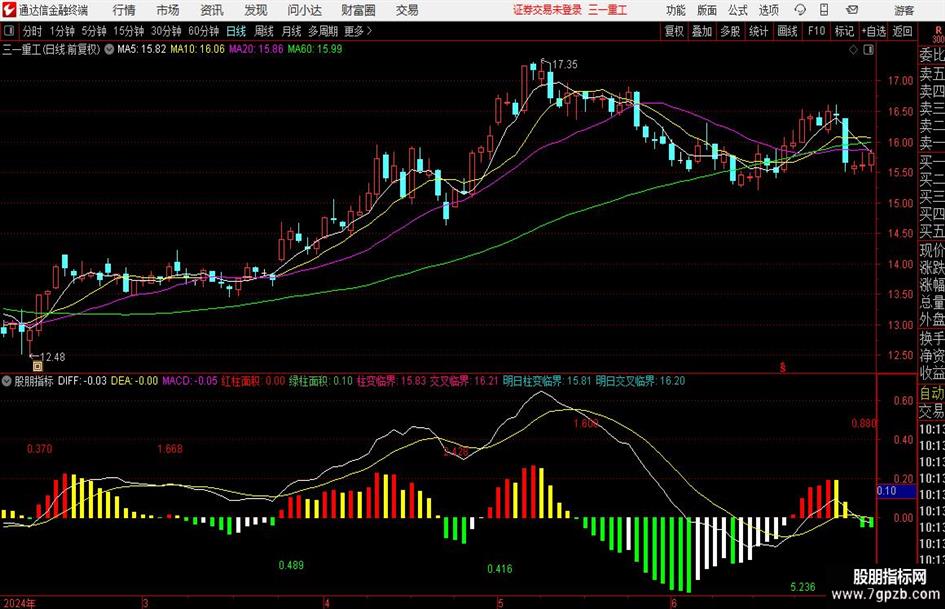Expand the 股朋指标 indicator dropdown arrow

click(x=7, y=381)
